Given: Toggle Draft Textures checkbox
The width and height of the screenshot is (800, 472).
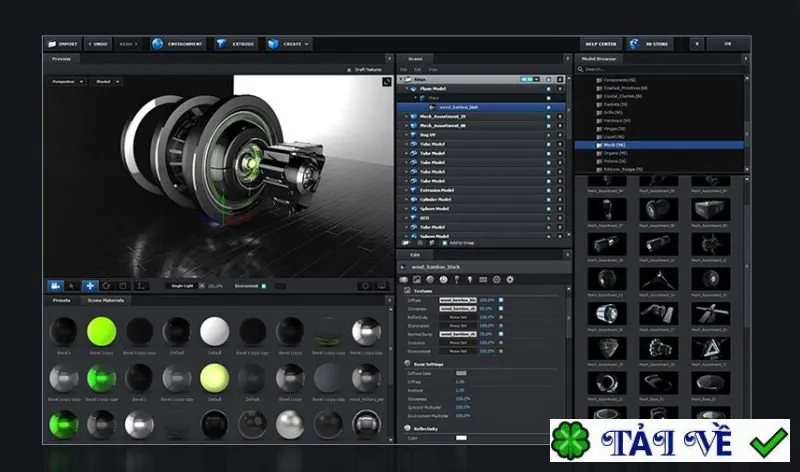Looking at the screenshot, I should click(x=349, y=70).
